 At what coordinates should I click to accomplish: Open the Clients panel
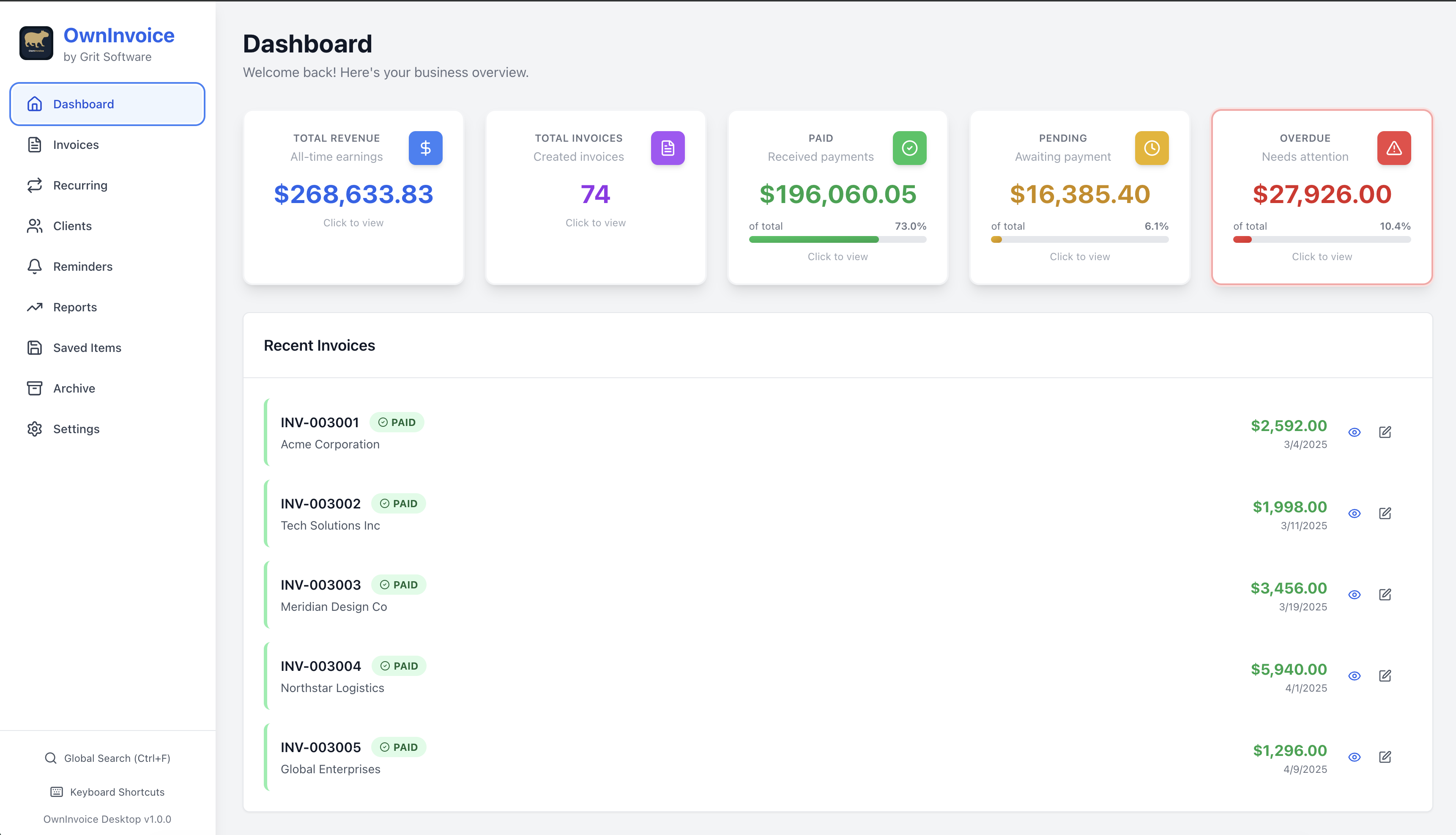tap(73, 226)
